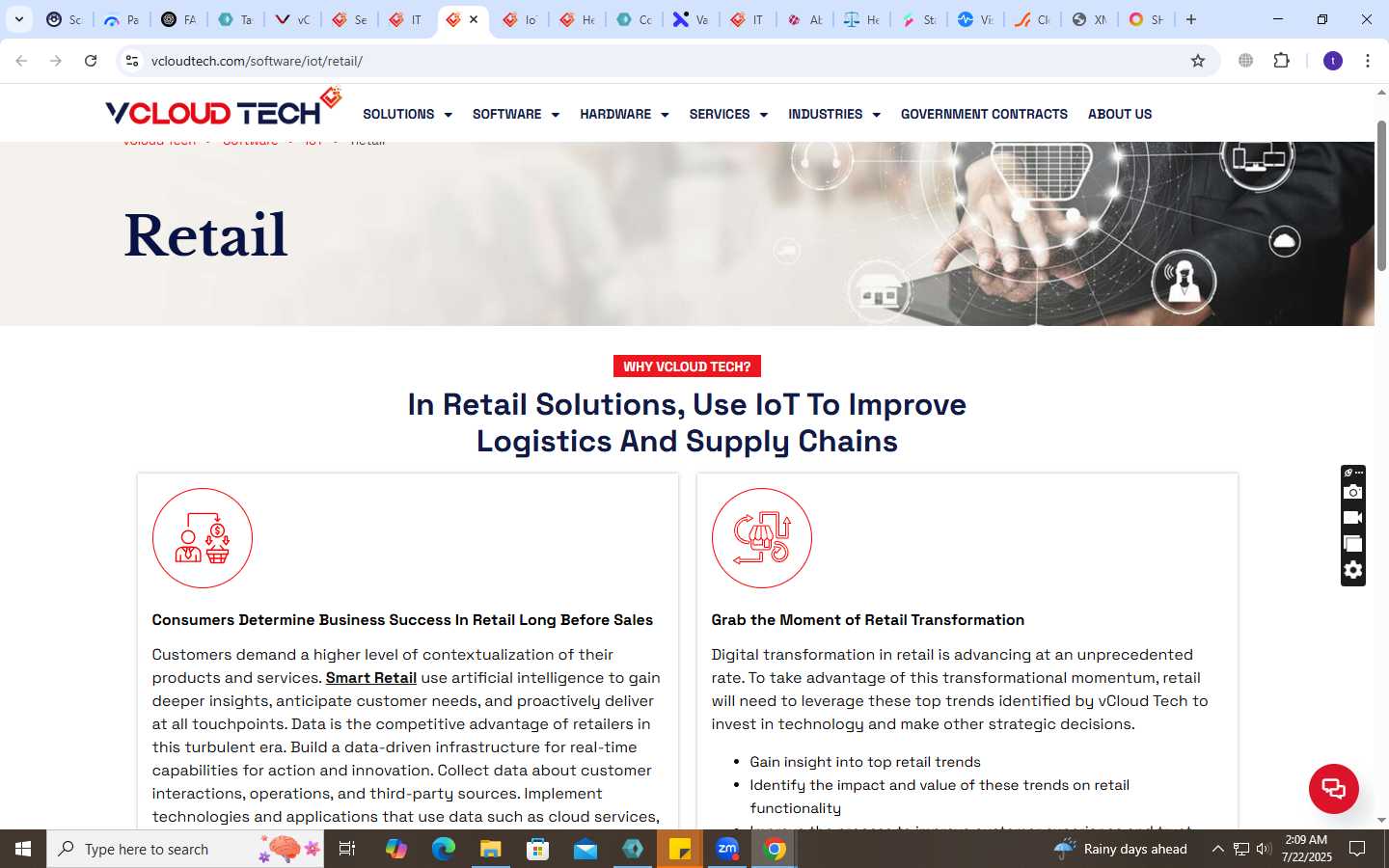Image resolution: width=1389 pixels, height=868 pixels.
Task: Switch to the 'Va' browser tab
Action: (691, 19)
